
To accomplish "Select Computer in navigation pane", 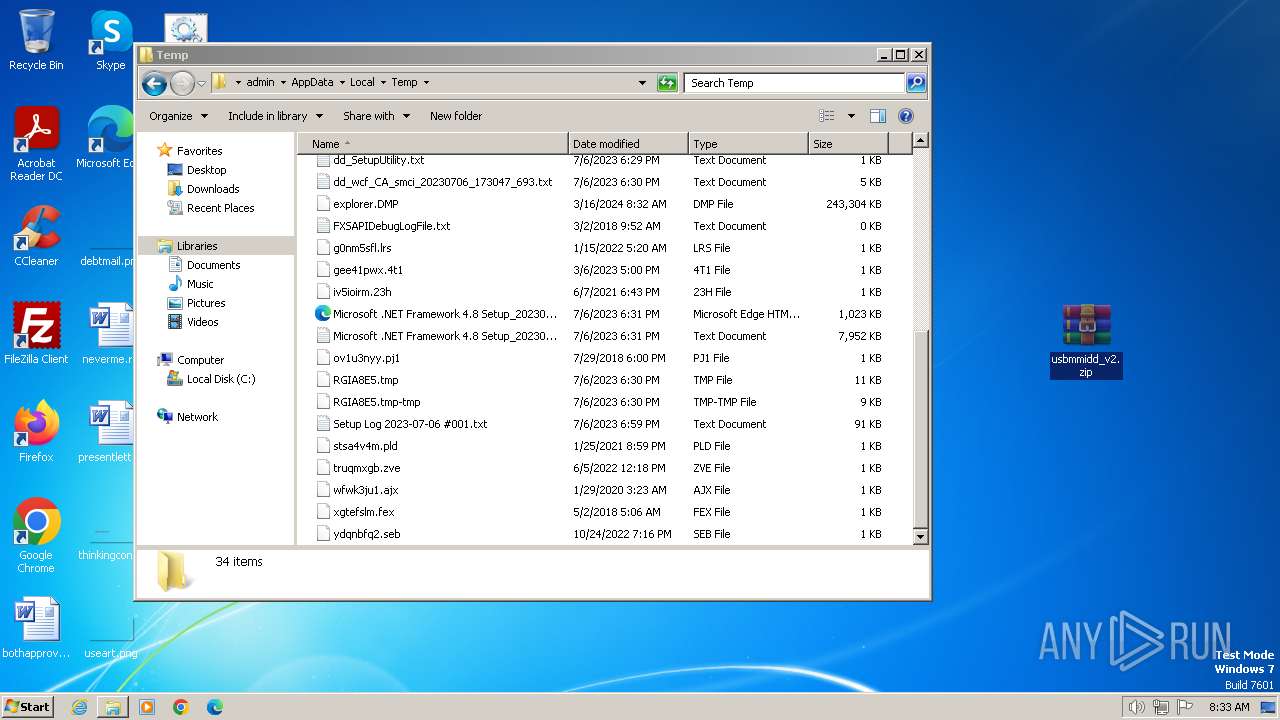I will click(x=200, y=360).
